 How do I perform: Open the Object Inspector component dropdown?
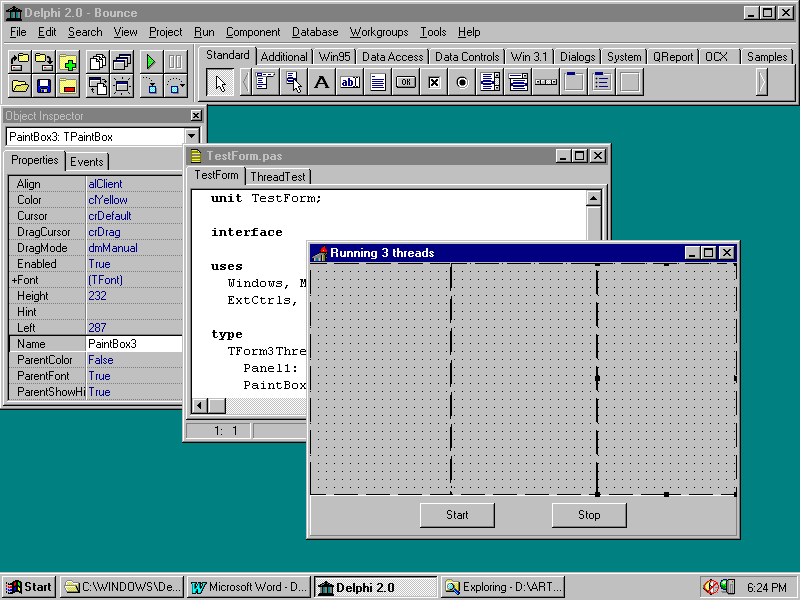(x=191, y=136)
